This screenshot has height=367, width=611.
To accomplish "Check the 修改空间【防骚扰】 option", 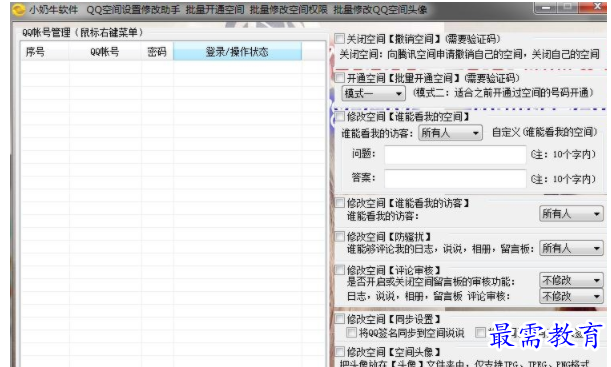I will tap(340, 236).
